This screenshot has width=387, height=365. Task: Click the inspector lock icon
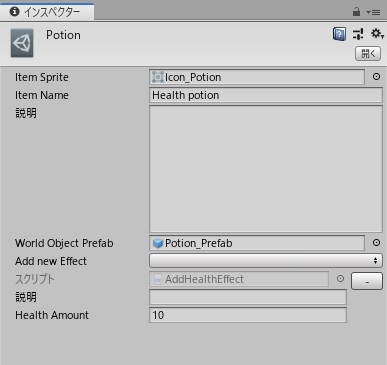point(356,12)
